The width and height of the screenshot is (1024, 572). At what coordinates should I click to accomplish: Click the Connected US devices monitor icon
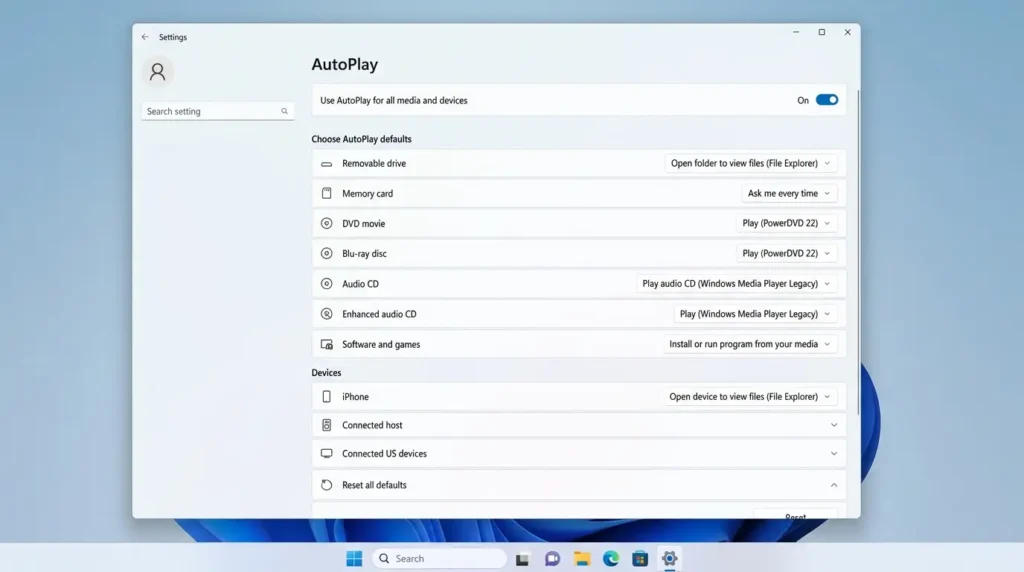327,453
